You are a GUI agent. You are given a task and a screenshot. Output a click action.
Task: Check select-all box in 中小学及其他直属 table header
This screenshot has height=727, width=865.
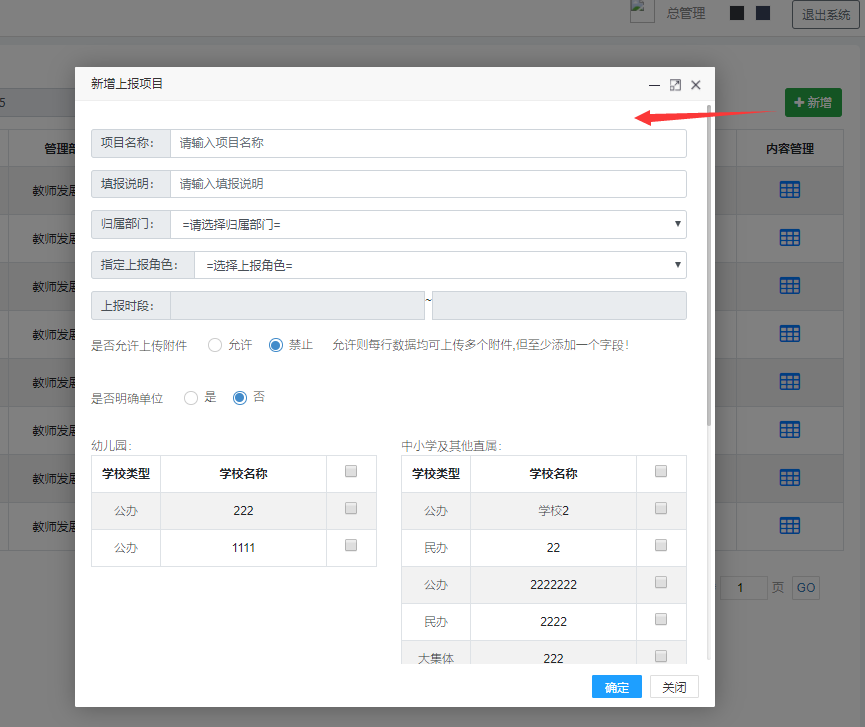[661, 471]
